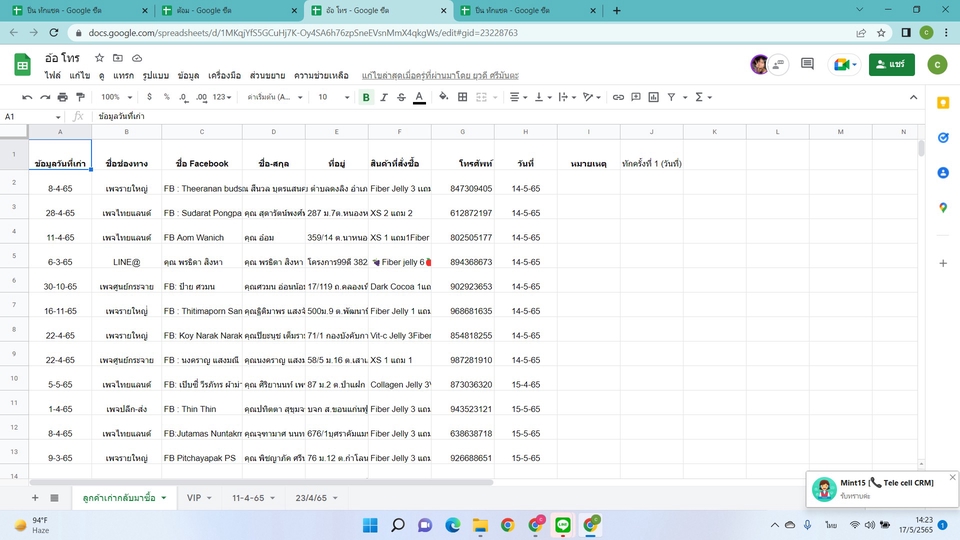
Task: Open File Explorer in the taskbar
Action: tap(480, 525)
